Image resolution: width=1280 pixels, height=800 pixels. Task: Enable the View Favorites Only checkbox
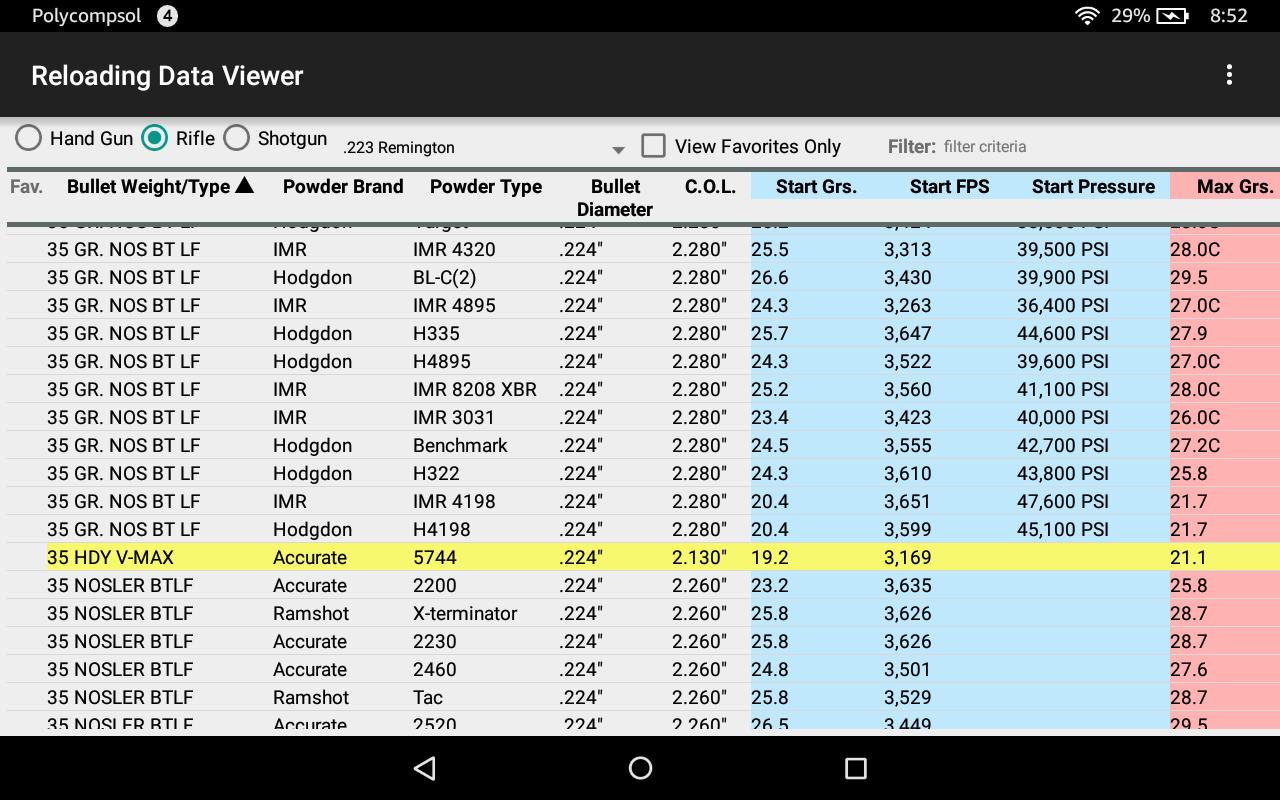(x=653, y=146)
